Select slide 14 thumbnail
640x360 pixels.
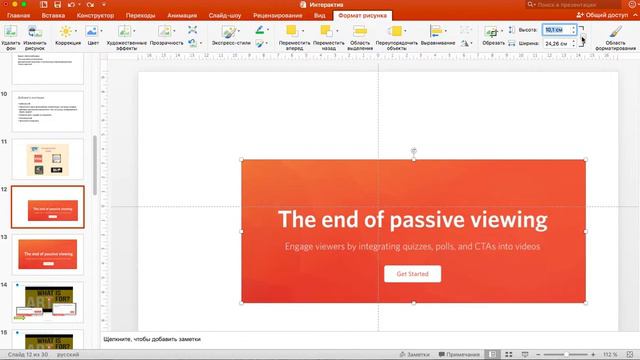click(48, 302)
